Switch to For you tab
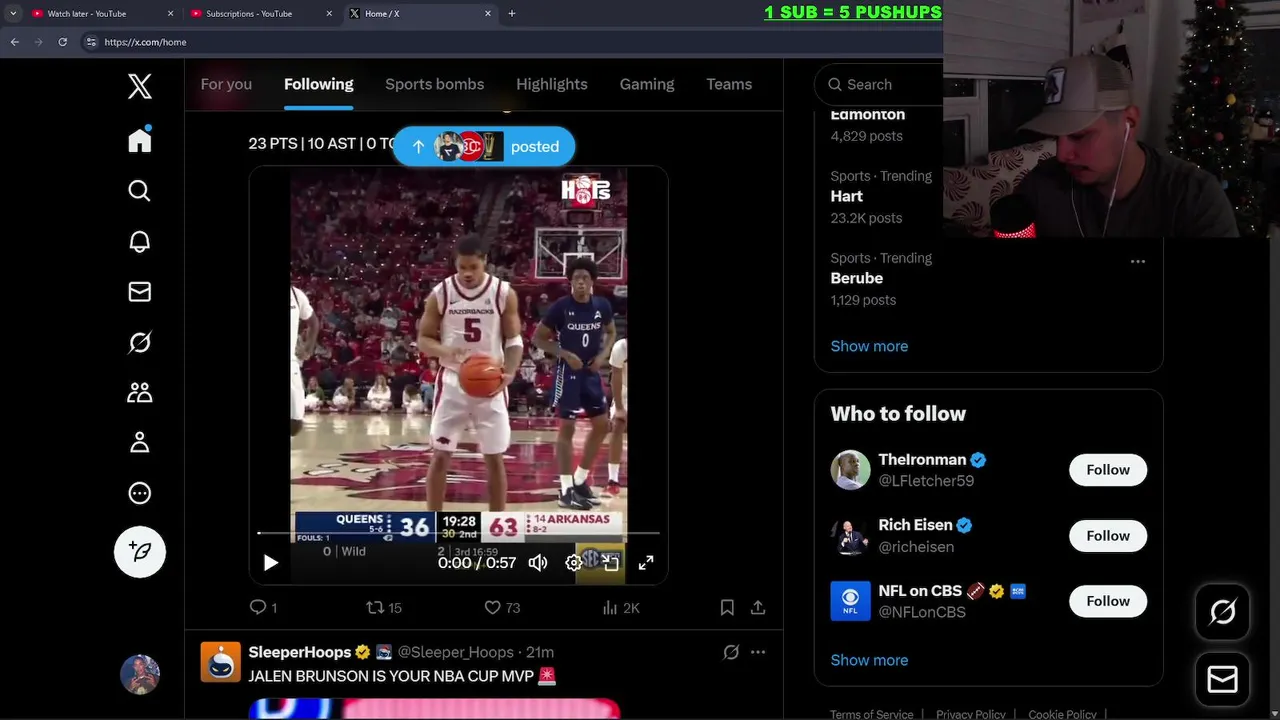 coord(226,84)
